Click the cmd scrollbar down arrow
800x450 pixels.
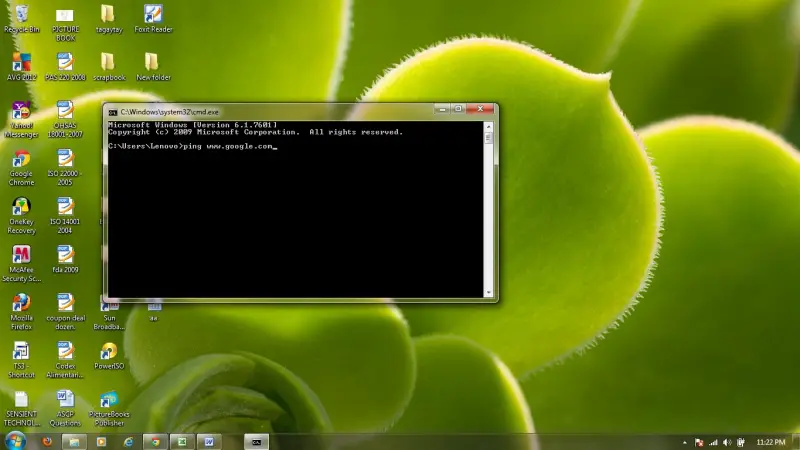click(x=488, y=293)
